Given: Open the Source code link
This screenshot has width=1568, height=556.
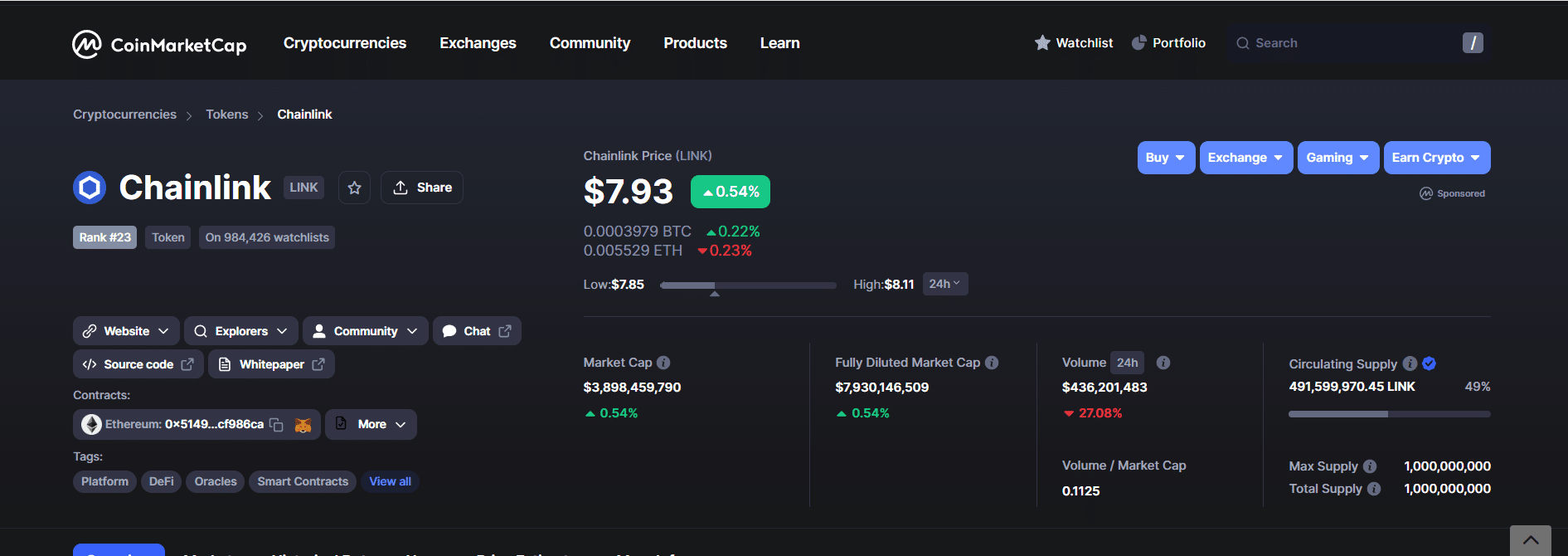Looking at the screenshot, I should 138,364.
